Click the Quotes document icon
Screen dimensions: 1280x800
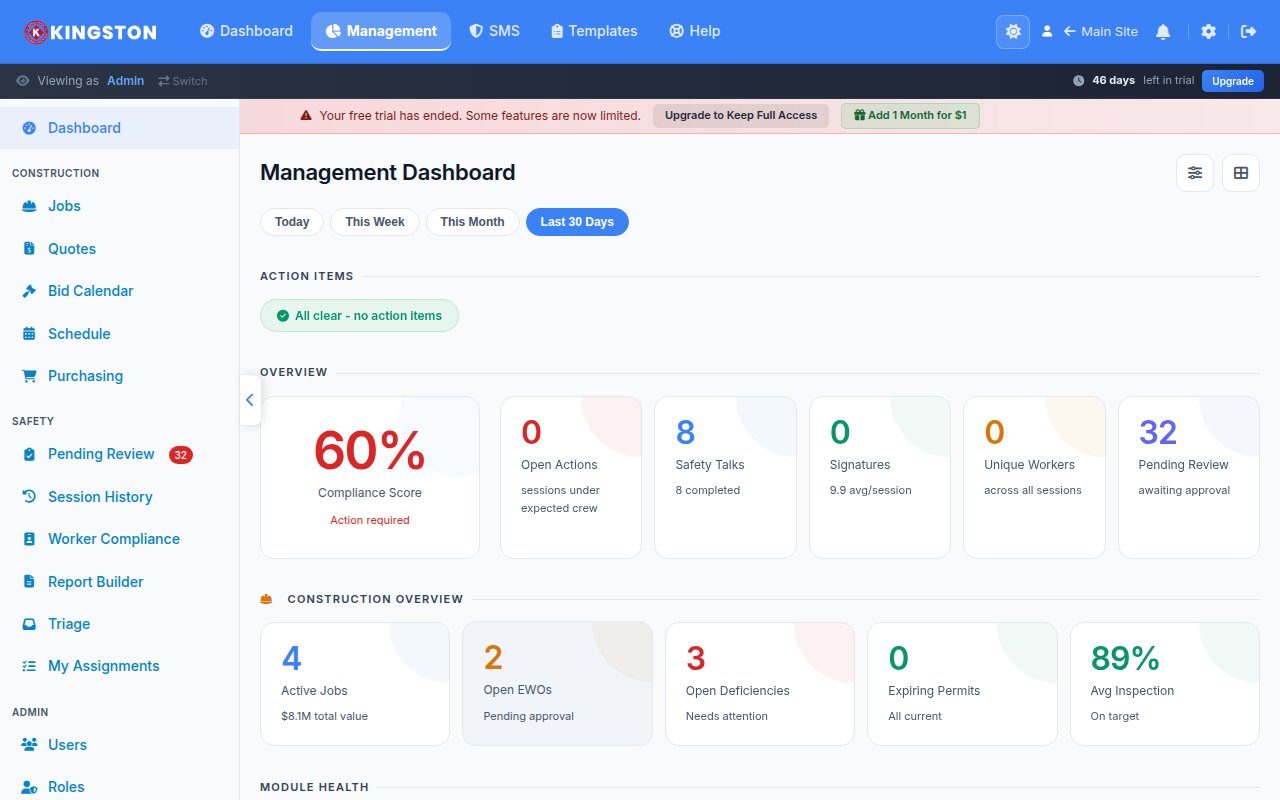pos(29,249)
